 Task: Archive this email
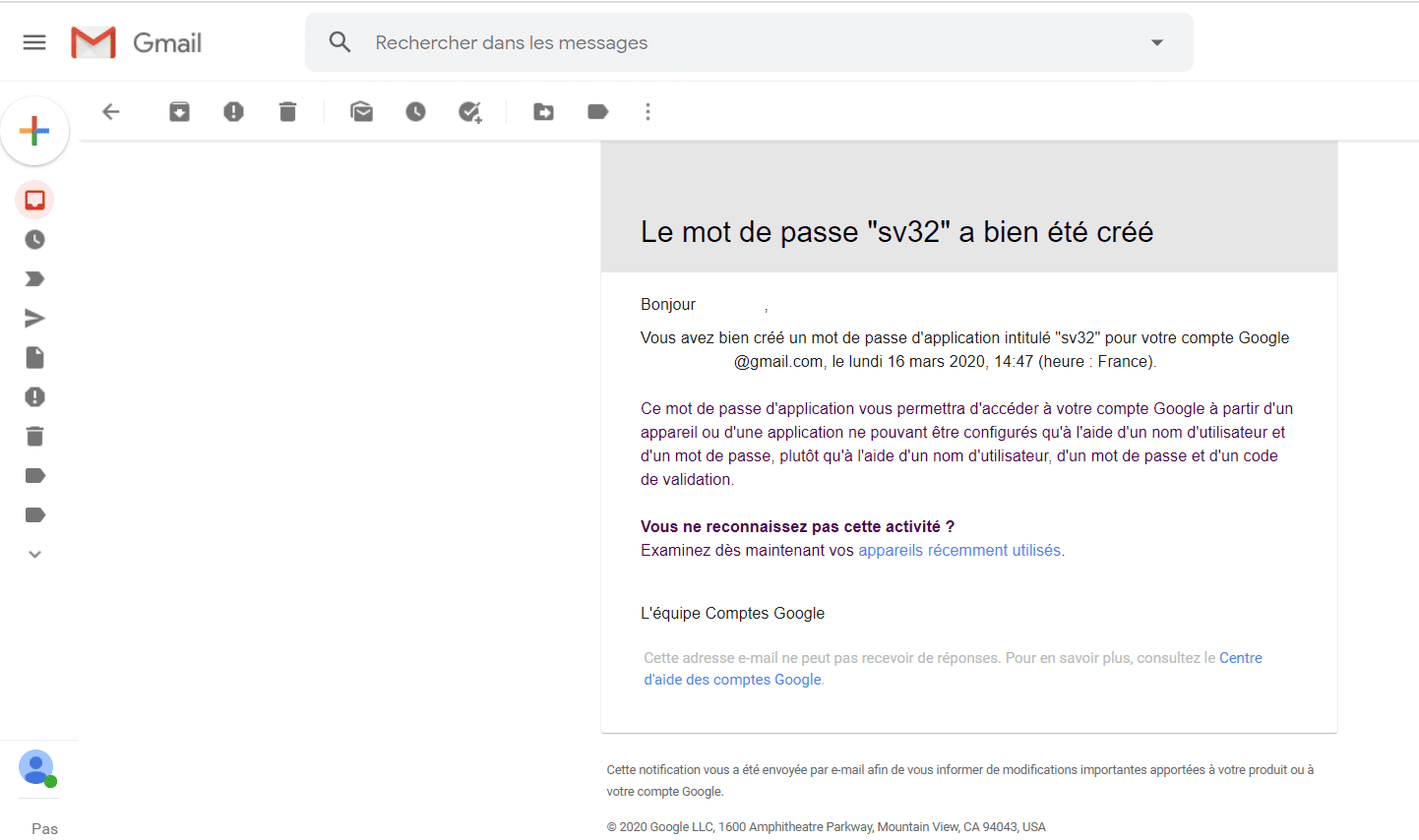point(179,112)
